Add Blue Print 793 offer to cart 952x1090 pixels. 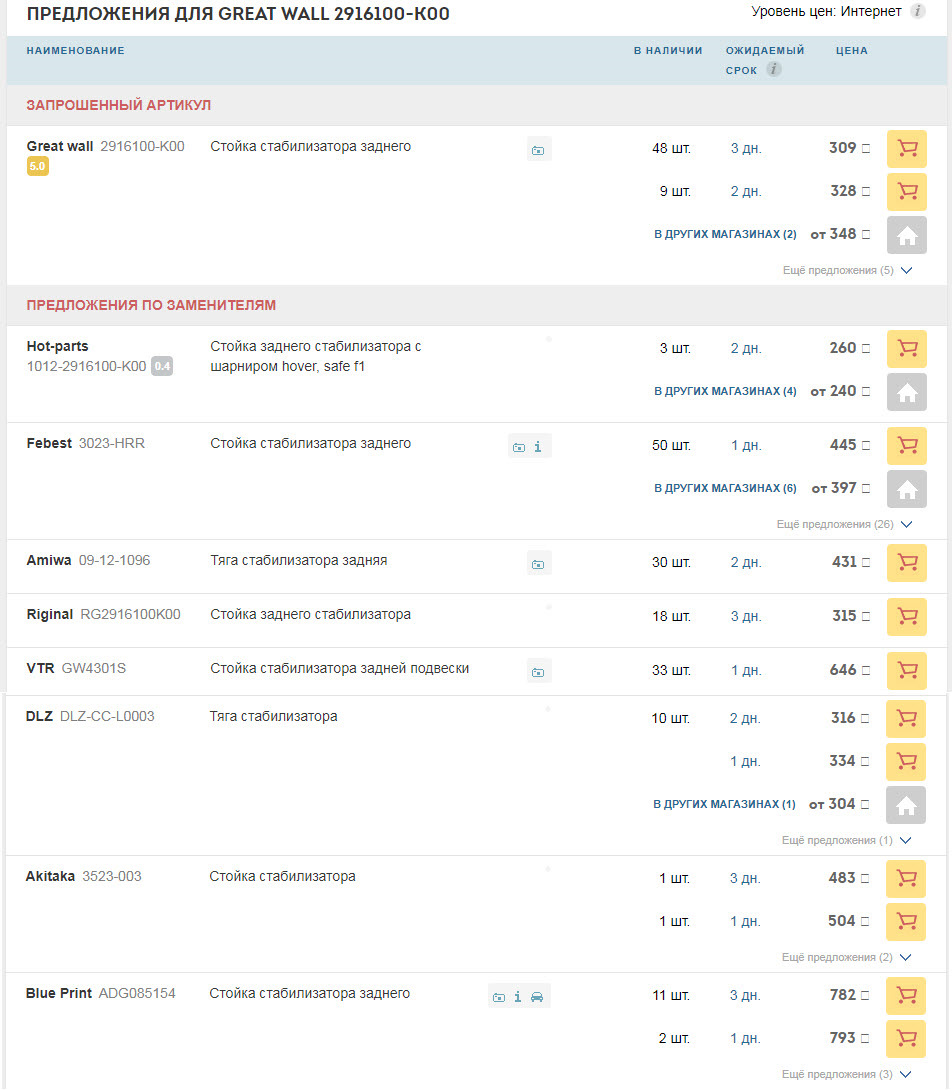point(906,1039)
